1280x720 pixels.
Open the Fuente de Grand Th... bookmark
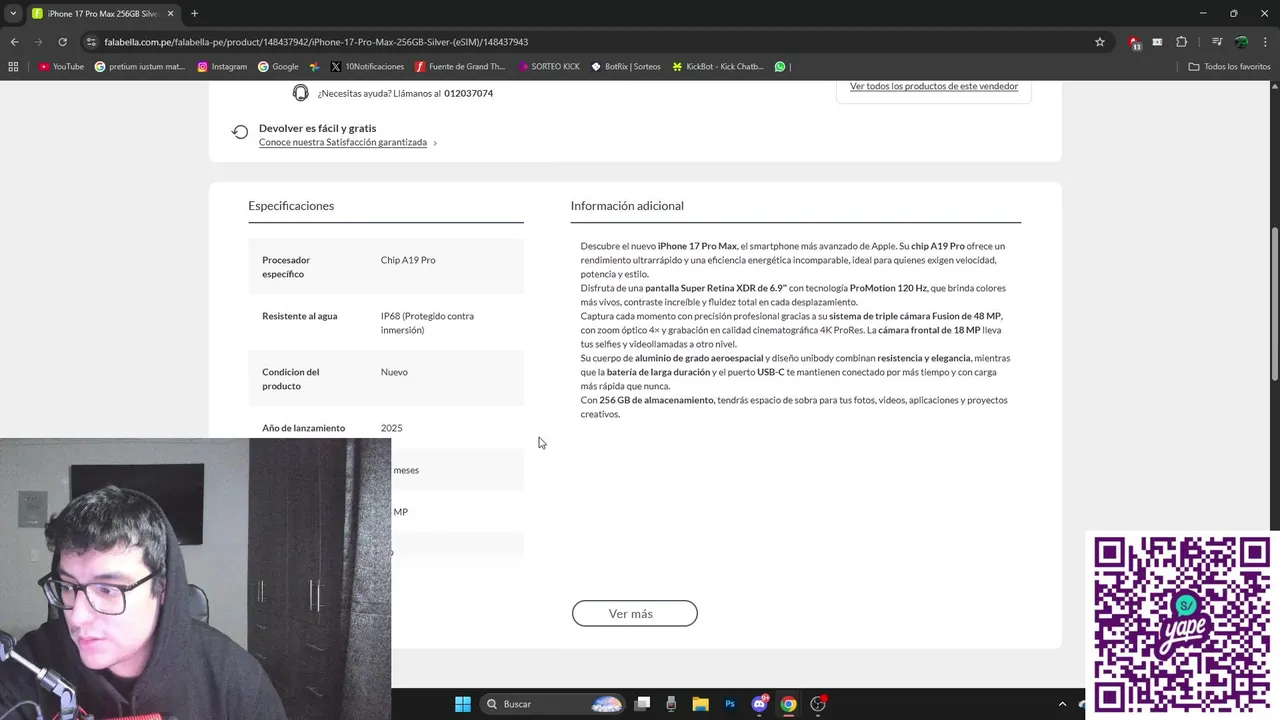point(459,67)
